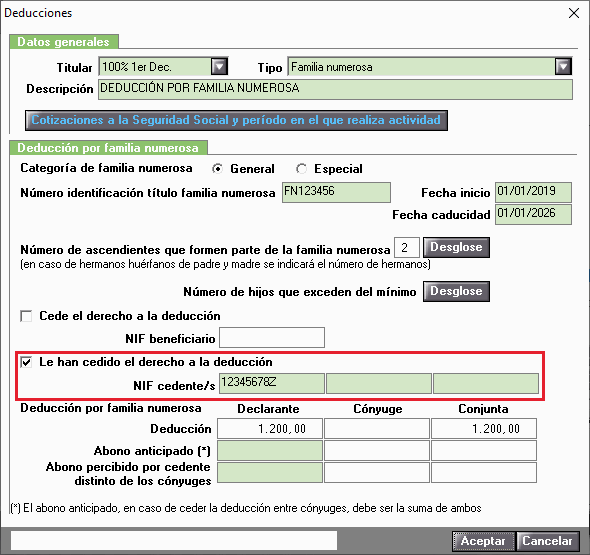Click the abono anticipado footnote text
Viewport: 590px width, 555px height.
coord(246,508)
